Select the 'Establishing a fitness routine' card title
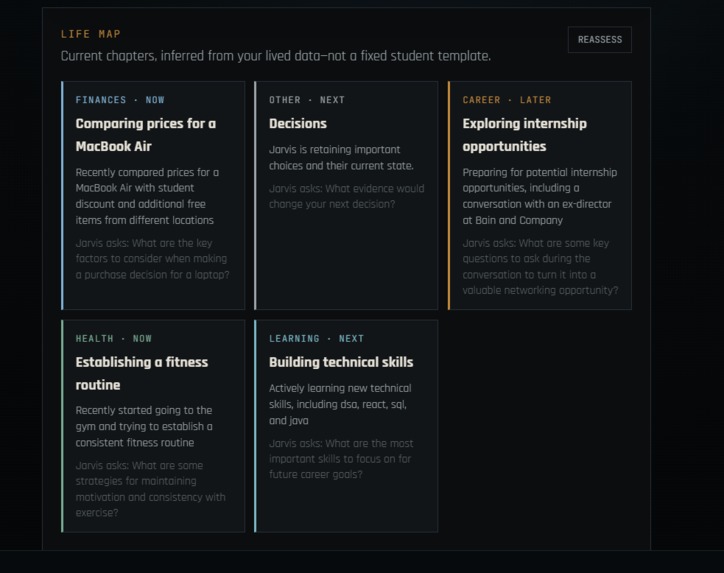This screenshot has width=724, height=573. coord(142,373)
